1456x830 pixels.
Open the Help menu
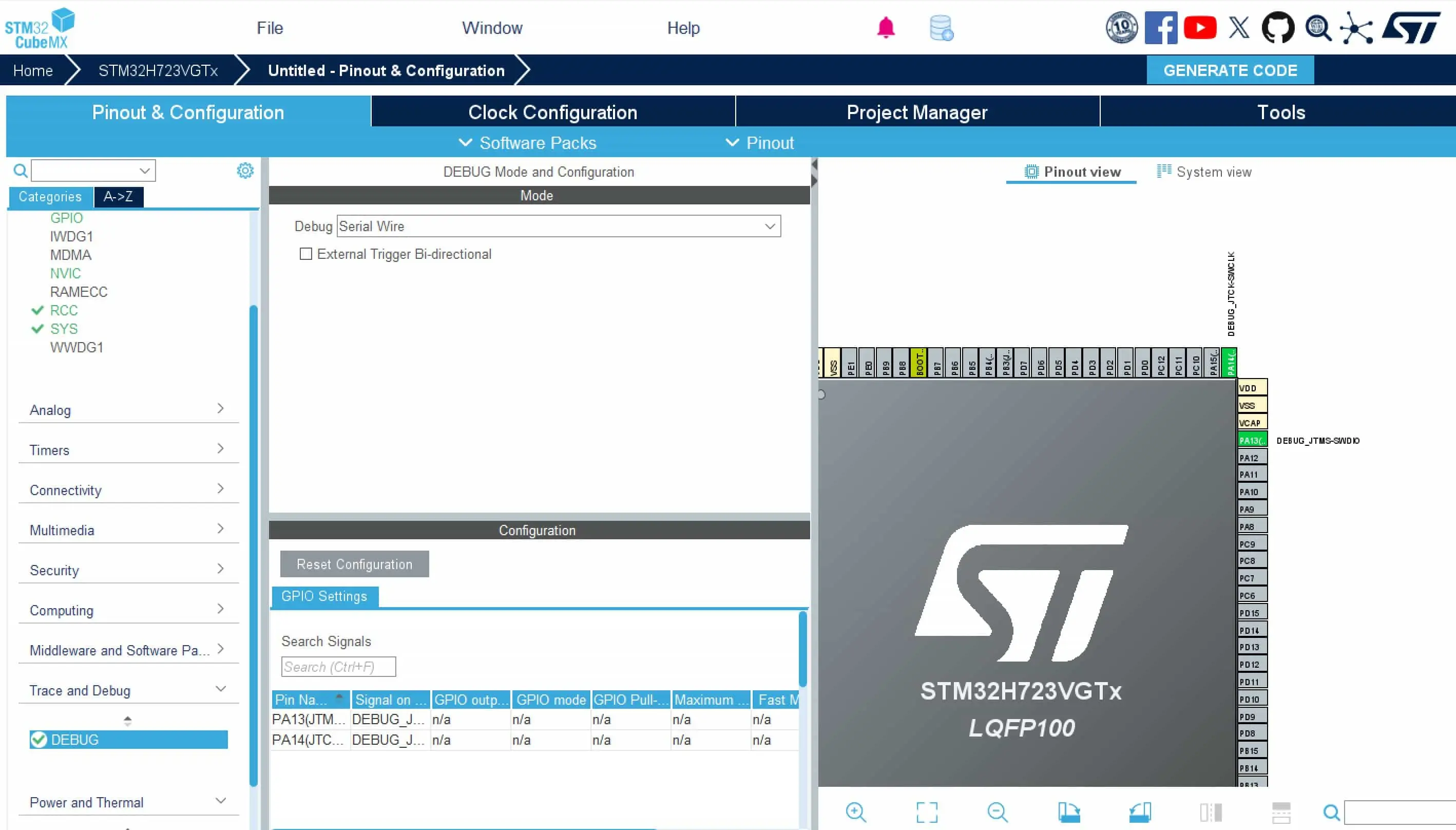click(x=683, y=27)
